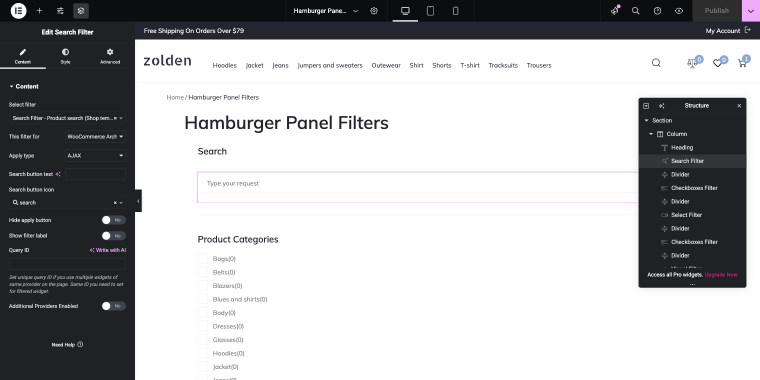760x380 pixels.
Task: Open the page title dropdown chevron
Action: [355, 11]
